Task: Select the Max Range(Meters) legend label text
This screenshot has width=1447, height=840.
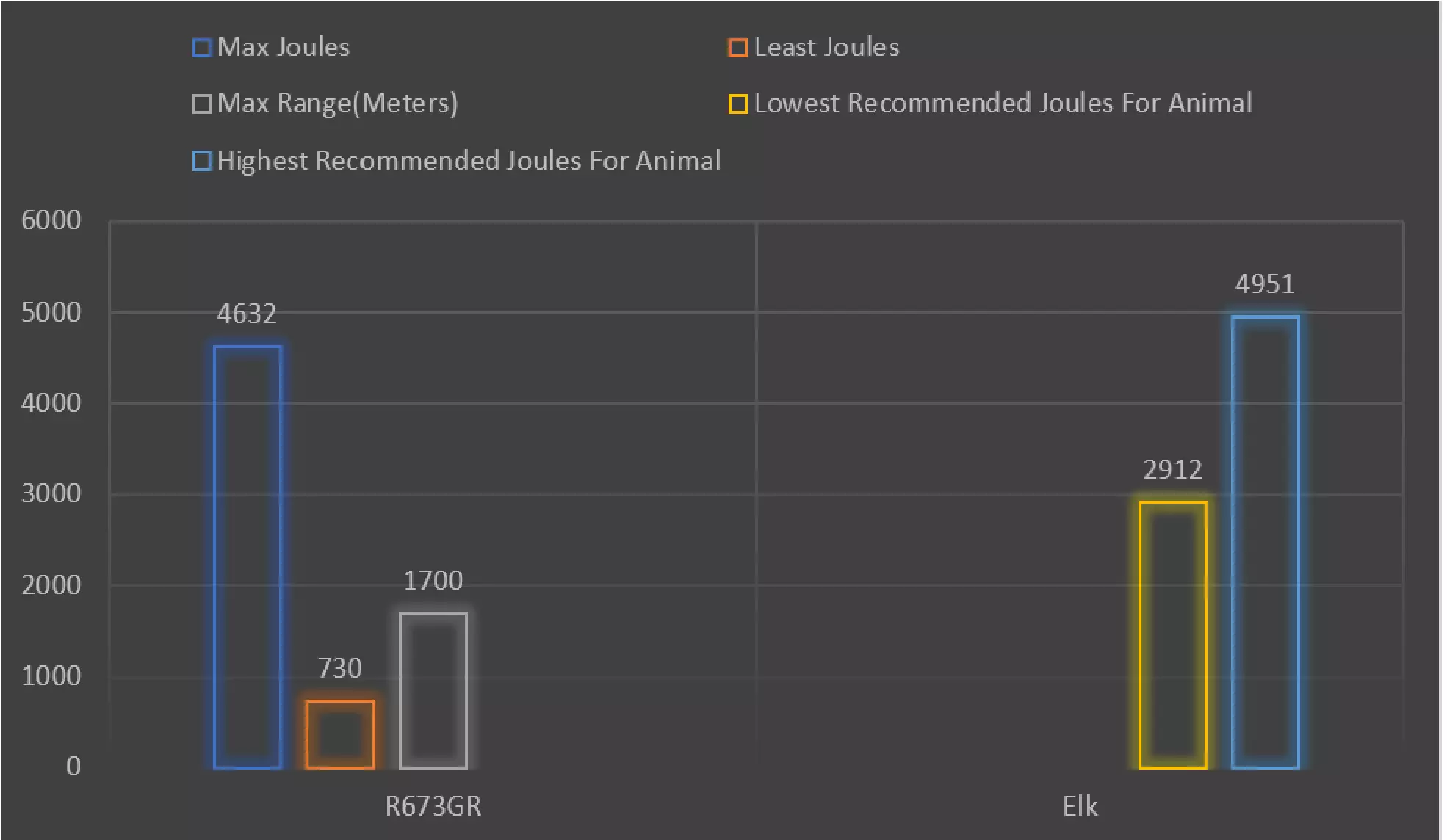Action: (x=338, y=104)
